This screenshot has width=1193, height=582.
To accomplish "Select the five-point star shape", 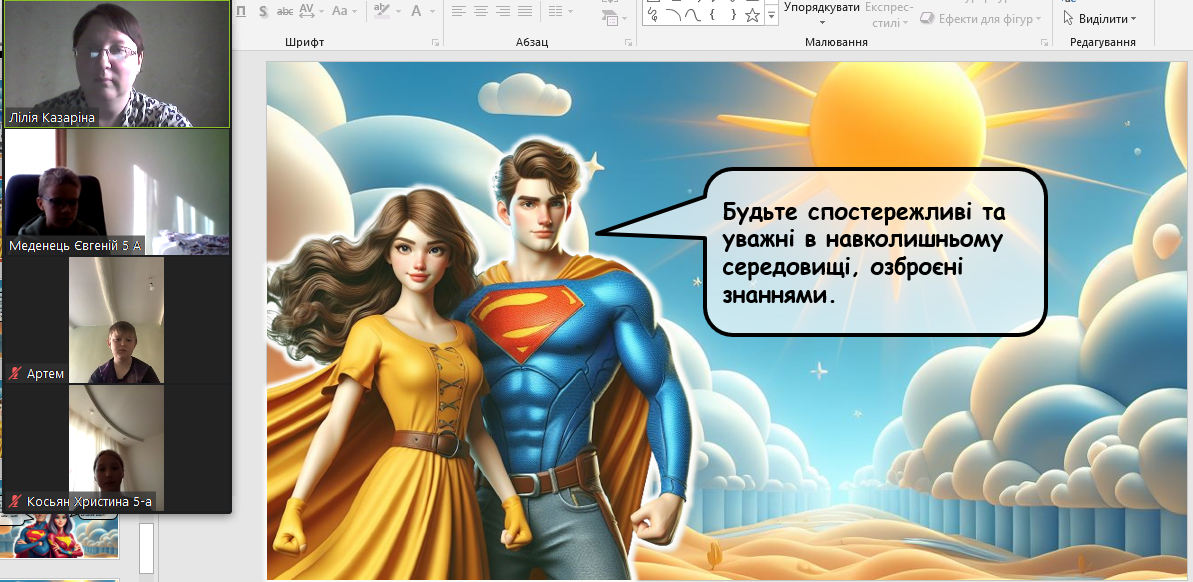I will pyautogui.click(x=752, y=14).
